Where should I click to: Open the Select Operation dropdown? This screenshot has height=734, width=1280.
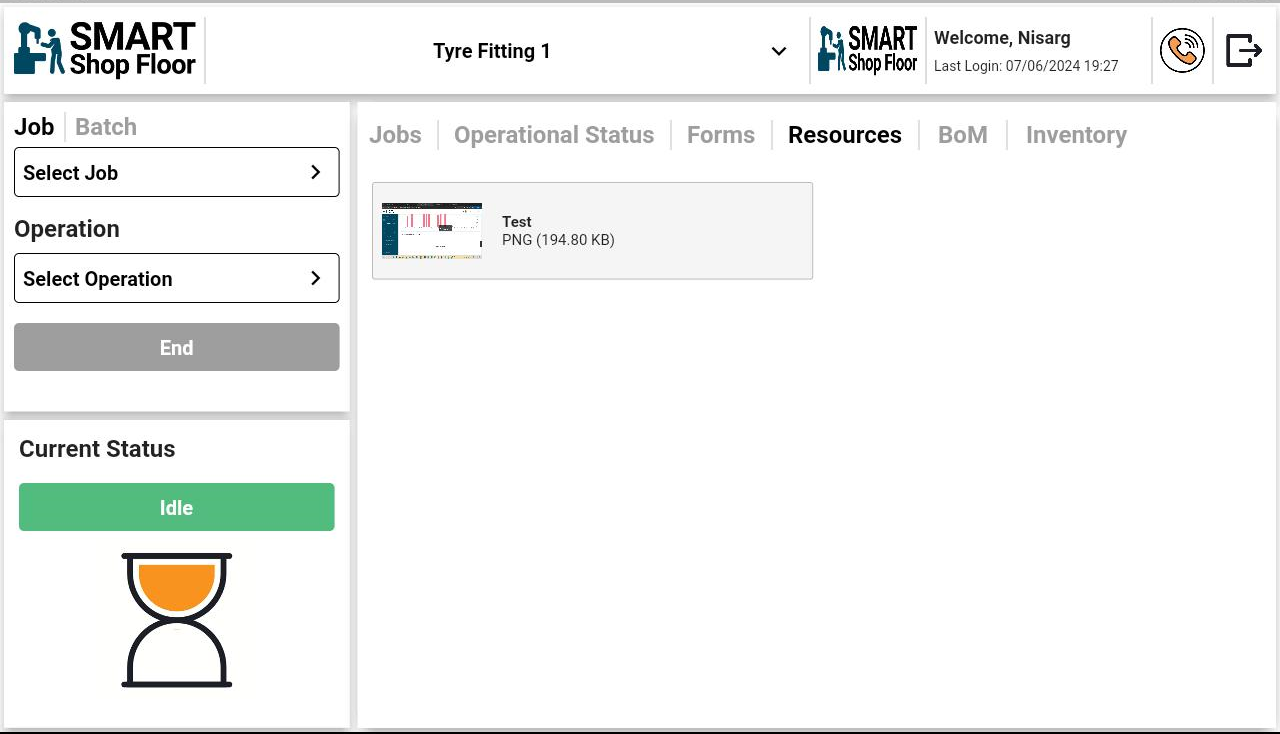pyautogui.click(x=176, y=278)
